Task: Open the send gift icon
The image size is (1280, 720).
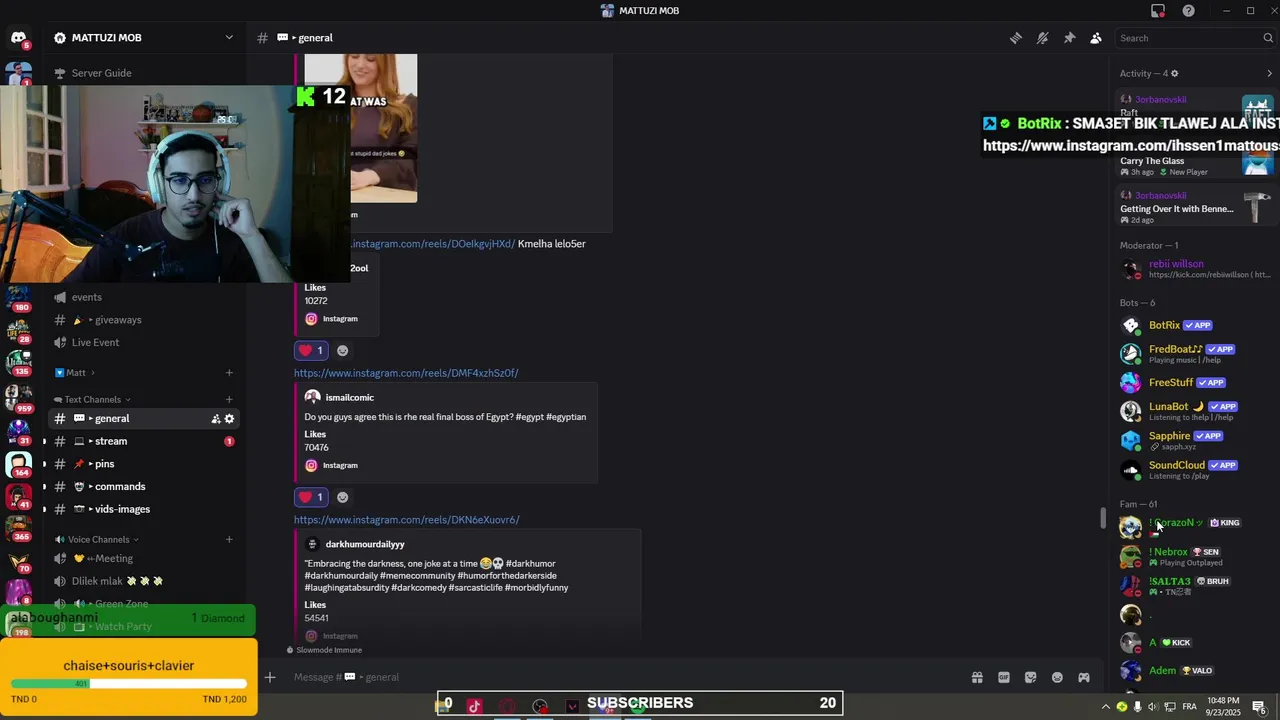Action: pyautogui.click(x=977, y=678)
